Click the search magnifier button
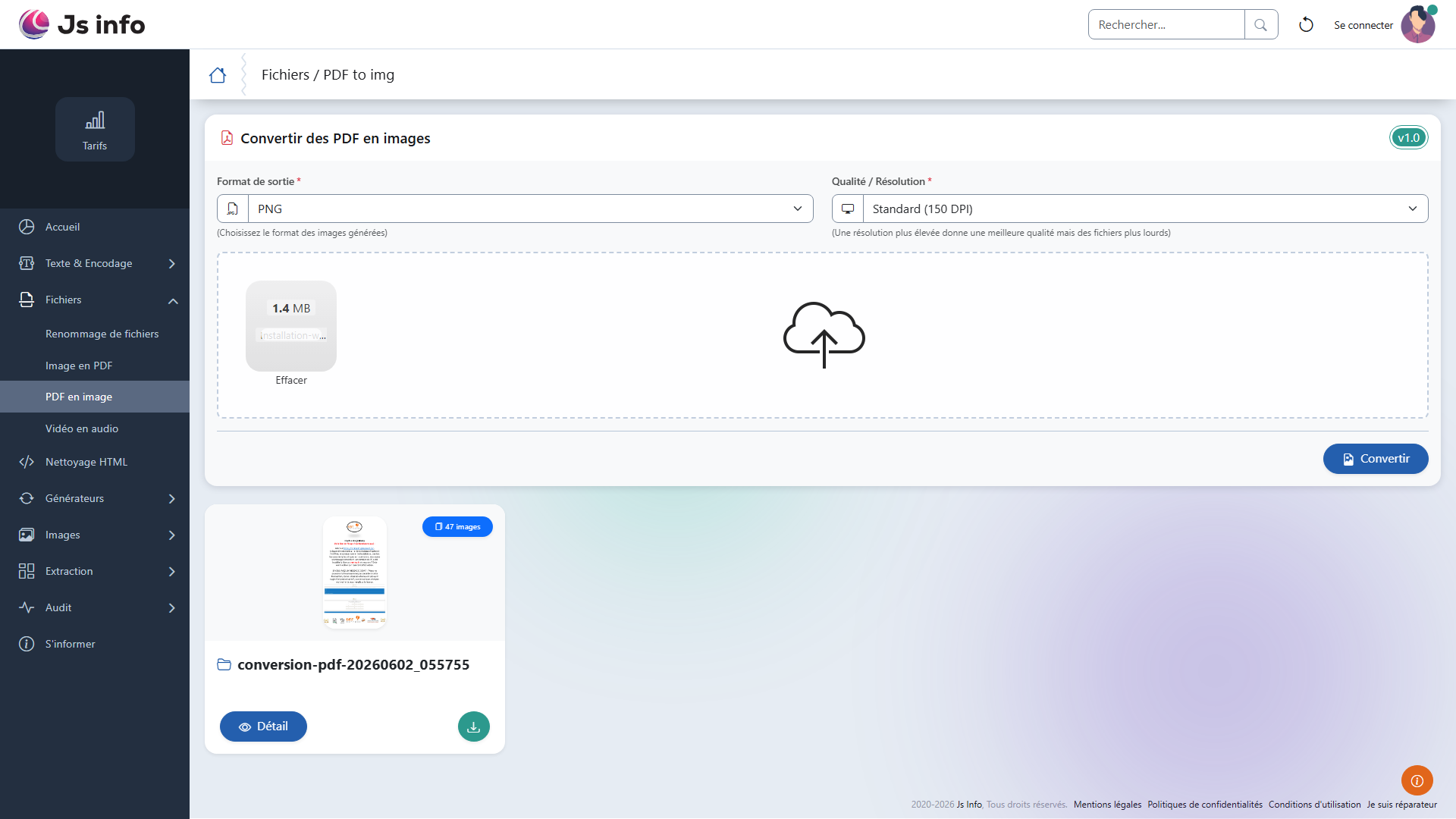 1261,25
